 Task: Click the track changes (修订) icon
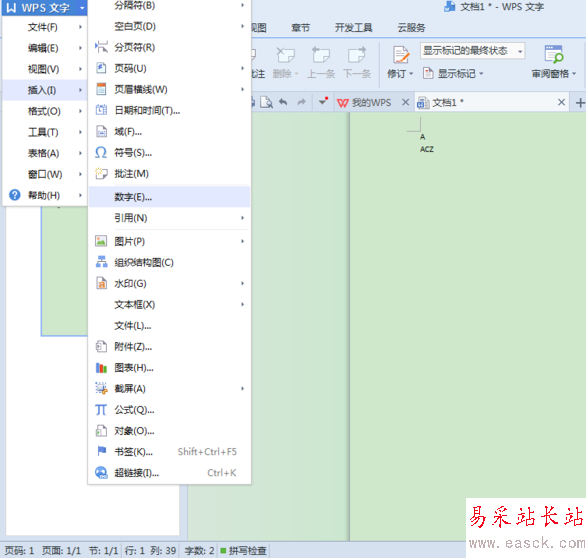tap(401, 55)
